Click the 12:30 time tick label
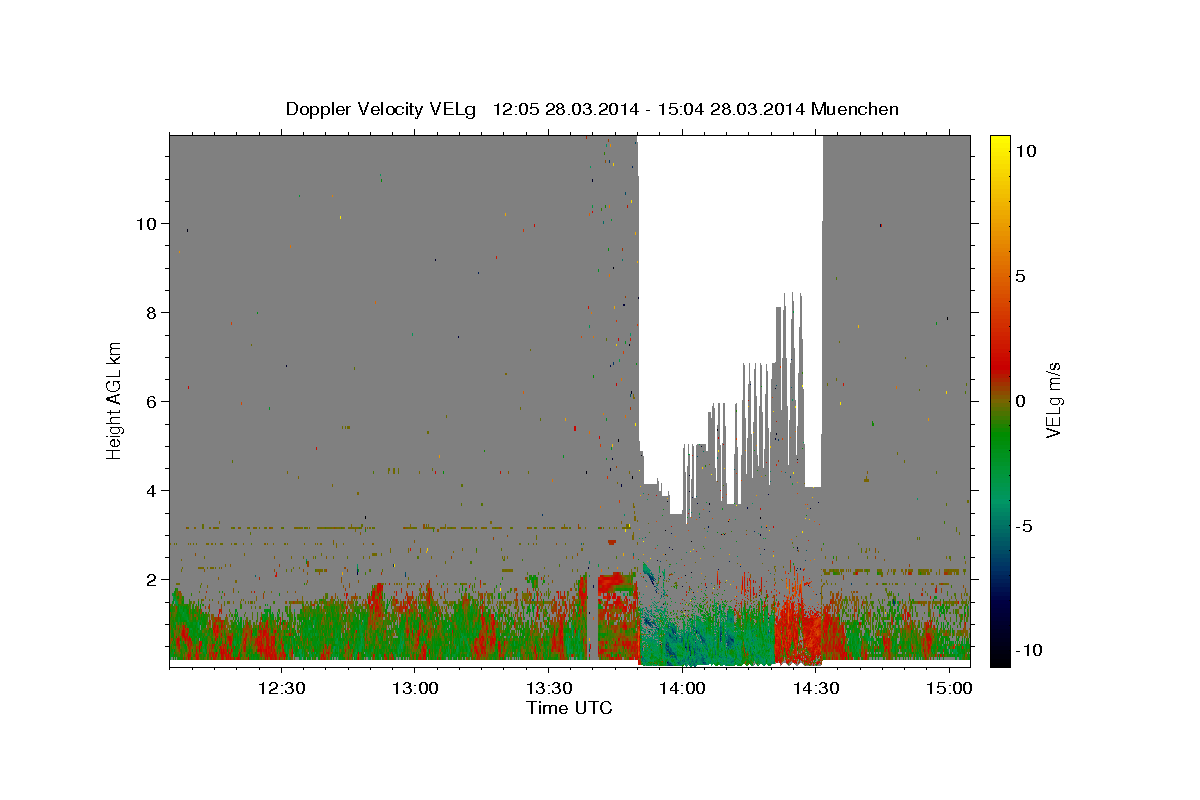This screenshot has height=800, width=1200. tap(281, 688)
